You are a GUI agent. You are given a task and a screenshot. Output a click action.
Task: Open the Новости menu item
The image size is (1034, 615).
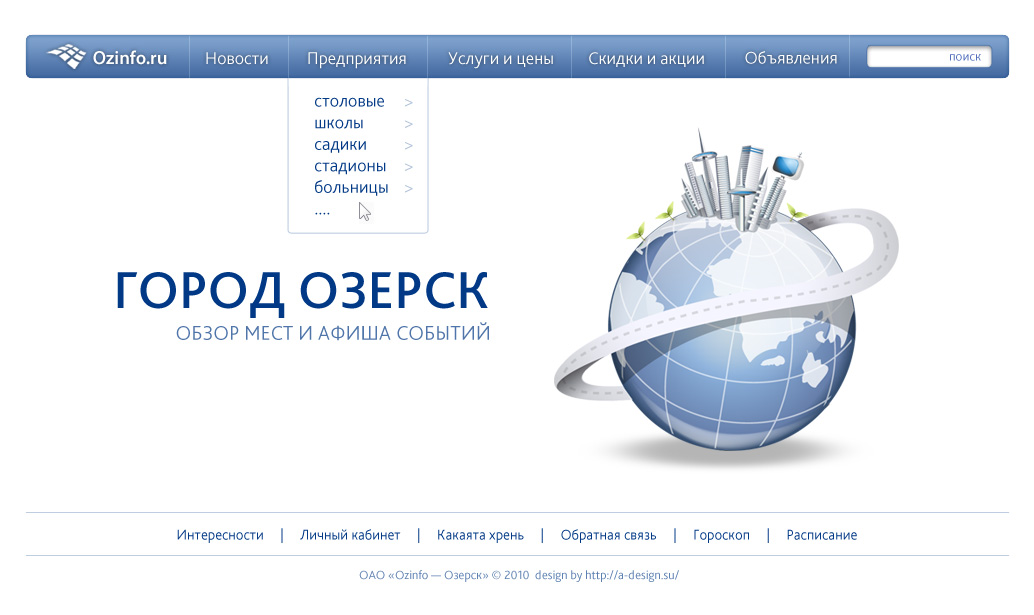click(x=237, y=59)
